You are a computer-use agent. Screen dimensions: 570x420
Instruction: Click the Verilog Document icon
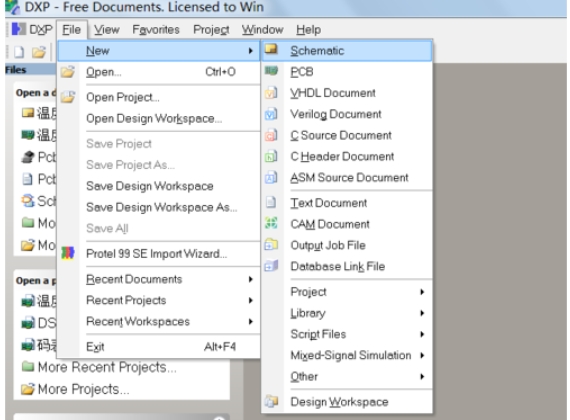click(271, 114)
